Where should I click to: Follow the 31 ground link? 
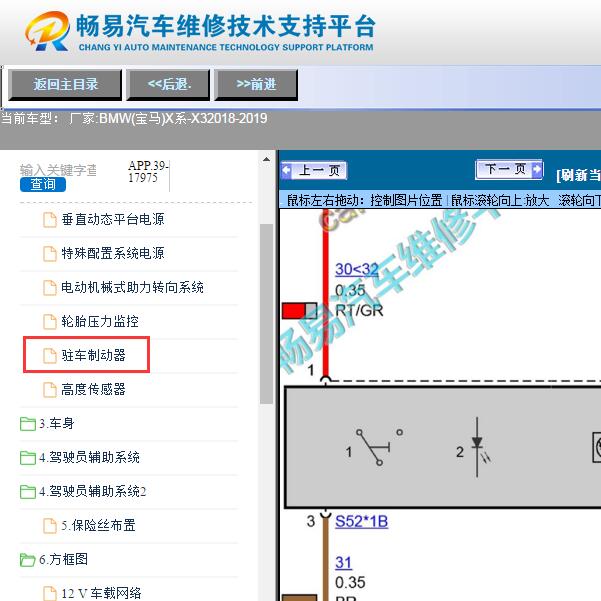pyautogui.click(x=343, y=563)
